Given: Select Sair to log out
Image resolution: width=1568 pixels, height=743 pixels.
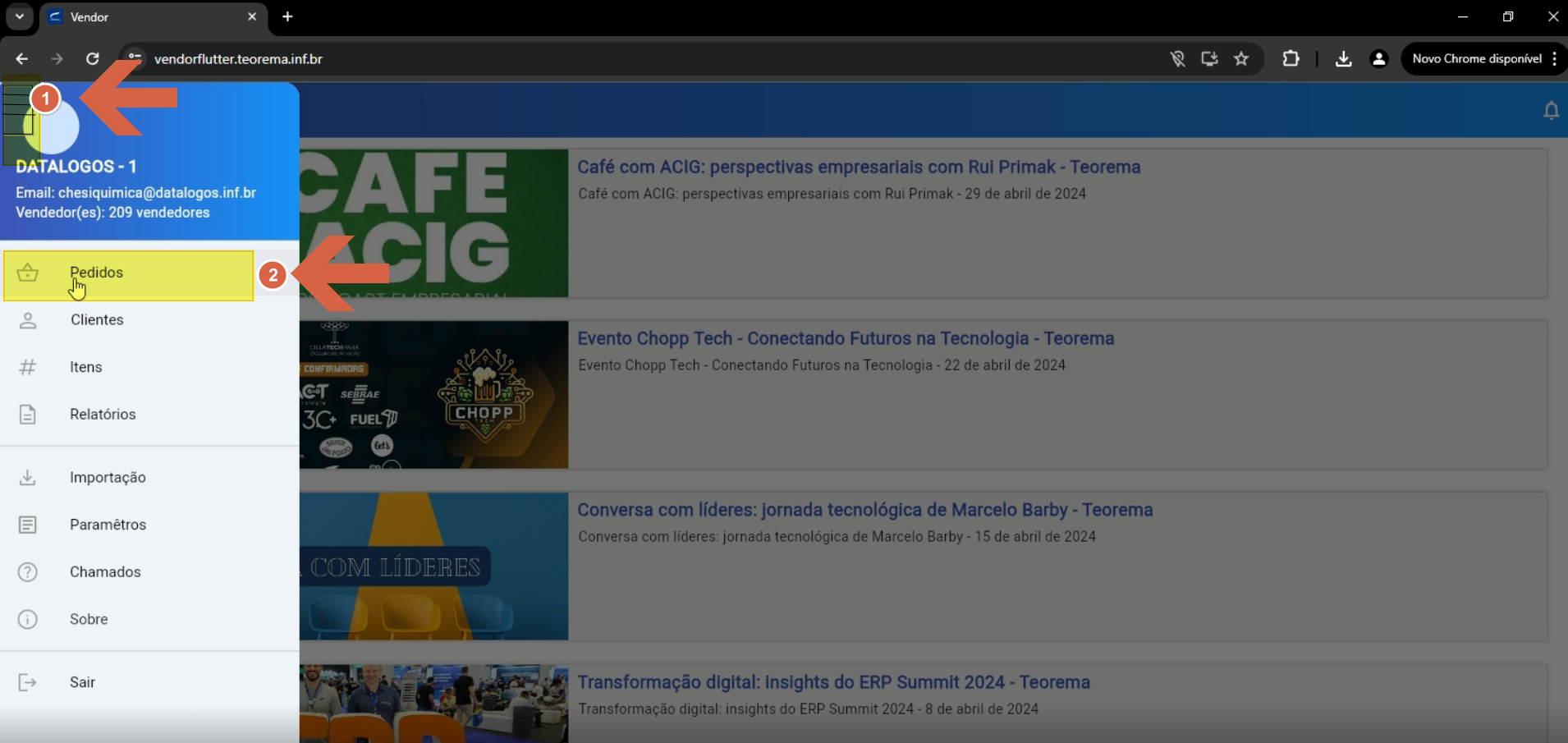Looking at the screenshot, I should [x=149, y=682].
